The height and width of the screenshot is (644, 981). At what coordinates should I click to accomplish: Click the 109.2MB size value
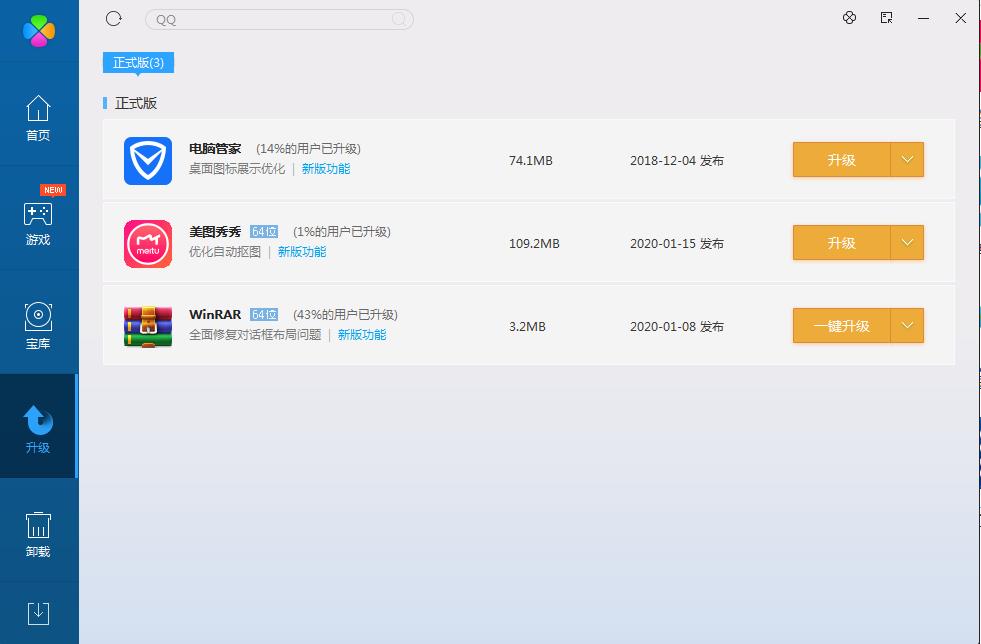tap(534, 243)
